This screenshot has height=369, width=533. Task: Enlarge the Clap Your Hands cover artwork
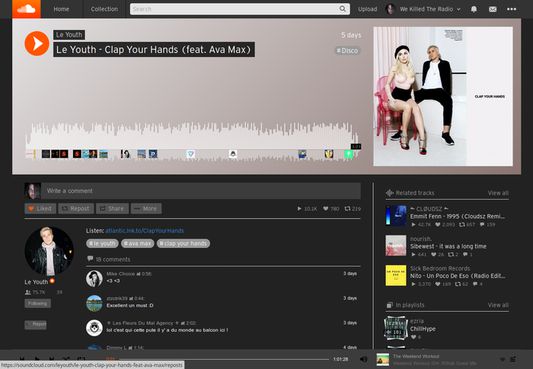coord(443,96)
